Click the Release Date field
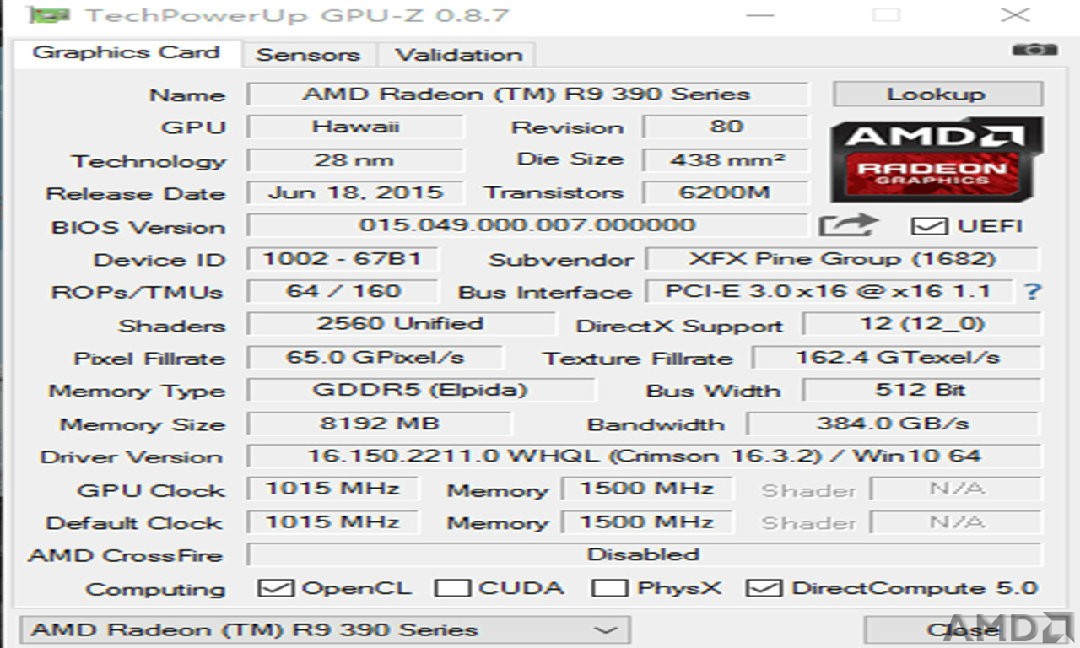1080x648 pixels. click(355, 192)
